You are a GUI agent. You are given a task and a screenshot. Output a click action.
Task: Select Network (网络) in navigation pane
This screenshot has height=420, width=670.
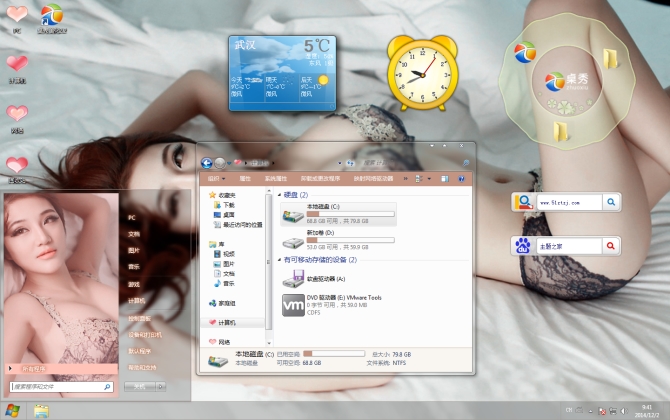(x=224, y=342)
